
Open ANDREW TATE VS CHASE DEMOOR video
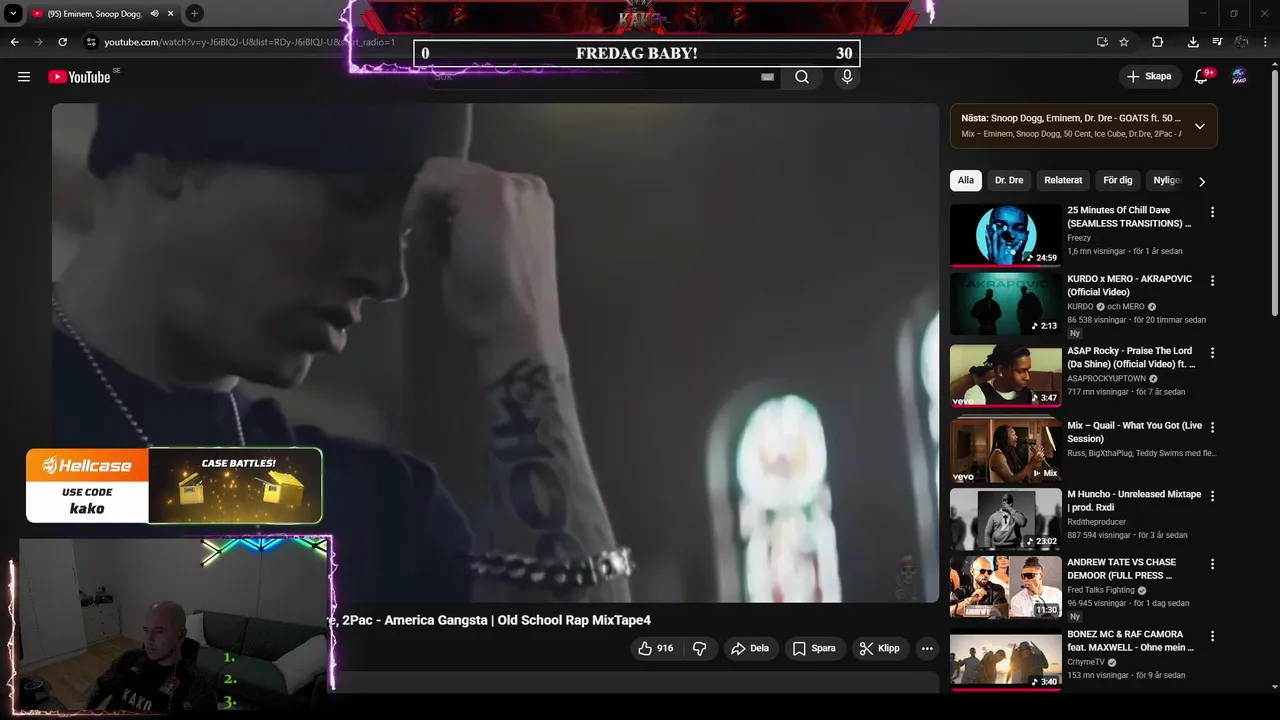point(1121,569)
